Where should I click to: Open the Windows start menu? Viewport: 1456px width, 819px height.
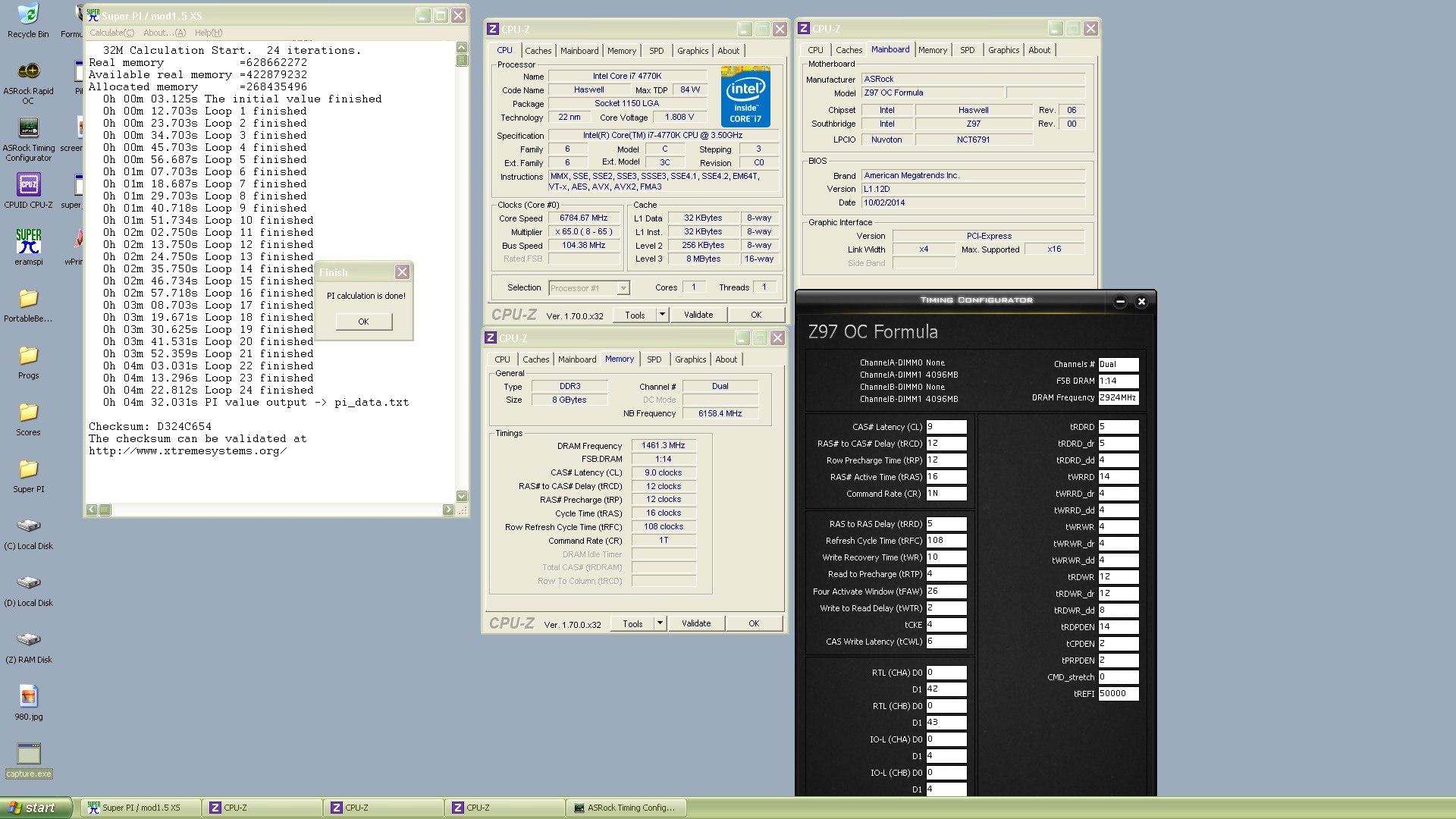(36, 808)
